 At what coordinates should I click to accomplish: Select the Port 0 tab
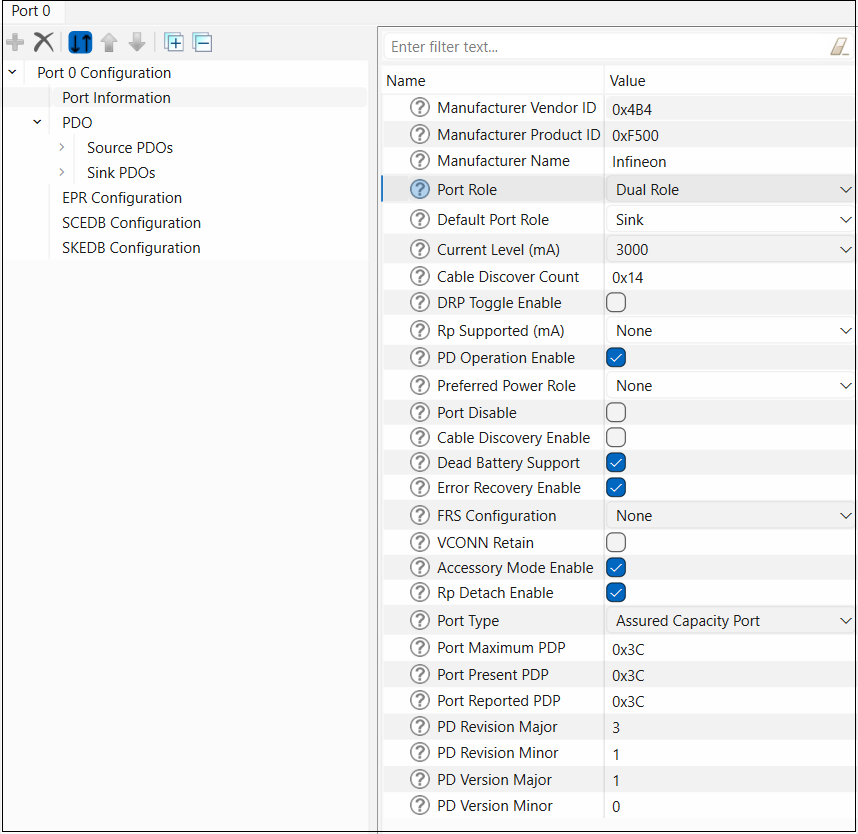pyautogui.click(x=31, y=11)
